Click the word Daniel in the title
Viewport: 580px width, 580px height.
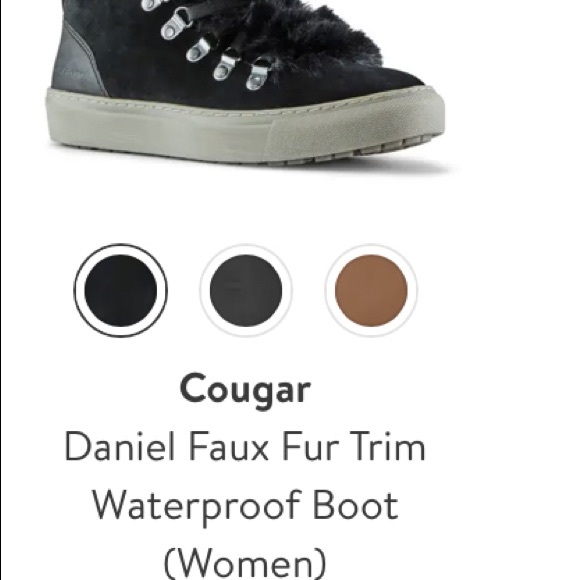[x=119, y=448]
